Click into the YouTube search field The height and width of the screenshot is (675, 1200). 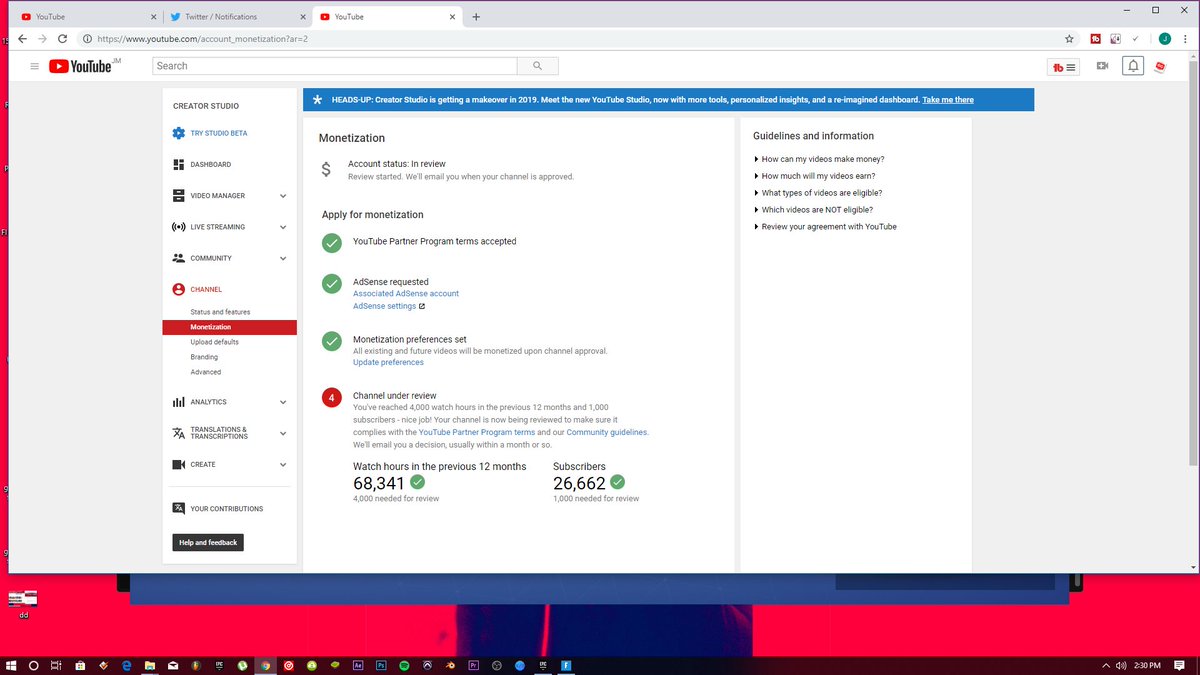pos(335,66)
